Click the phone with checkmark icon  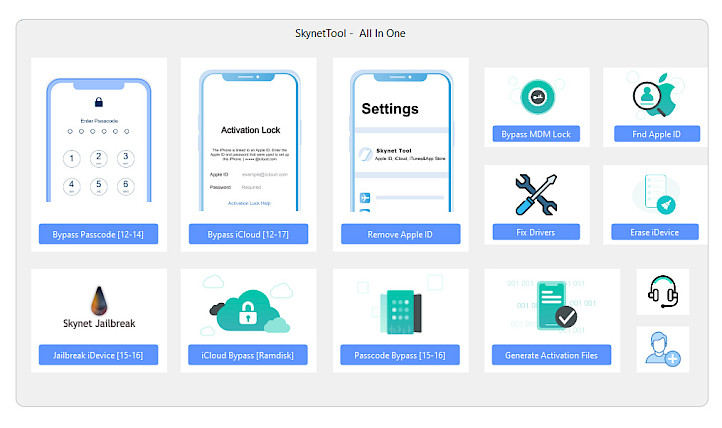[556, 306]
